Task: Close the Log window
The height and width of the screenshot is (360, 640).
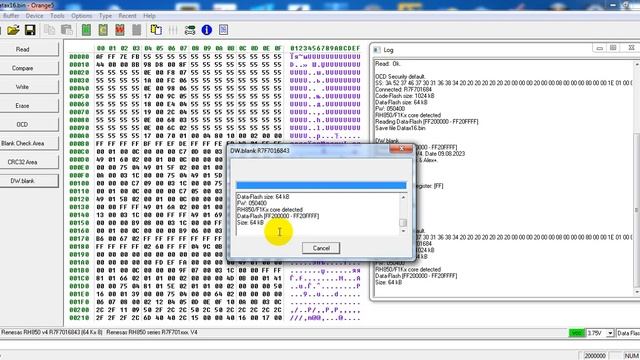Action: pos(631,49)
